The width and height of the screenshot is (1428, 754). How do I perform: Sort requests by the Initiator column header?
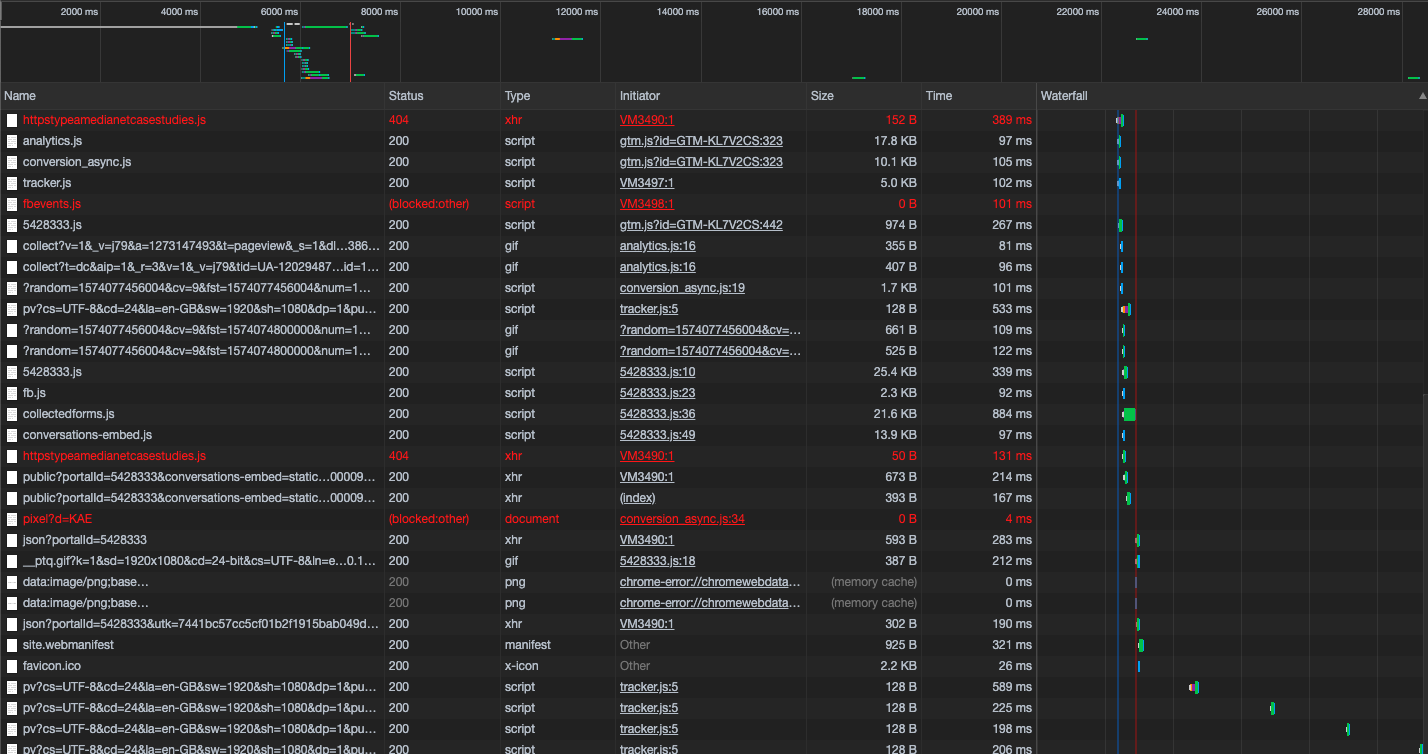point(712,96)
